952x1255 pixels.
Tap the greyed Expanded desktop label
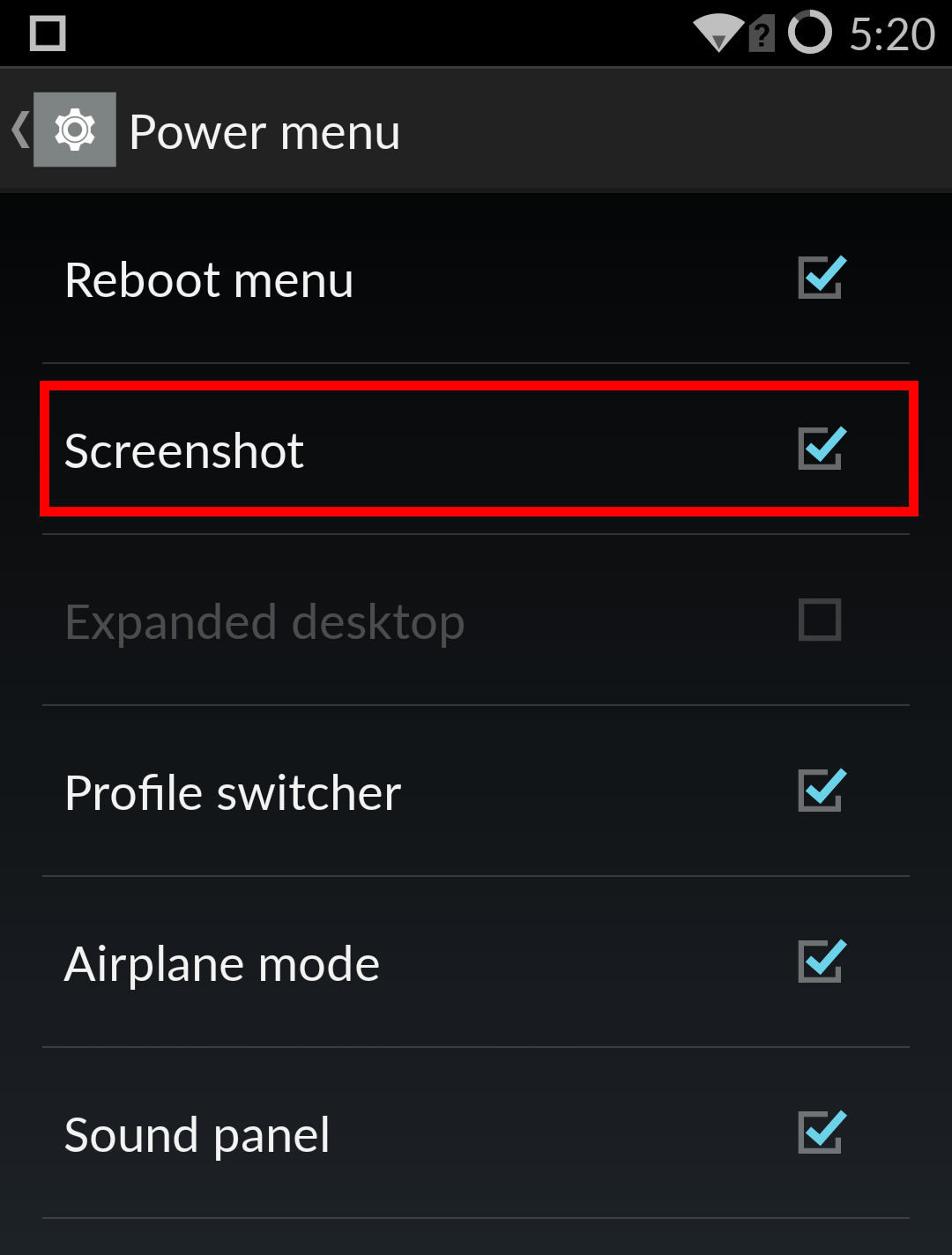(x=264, y=624)
